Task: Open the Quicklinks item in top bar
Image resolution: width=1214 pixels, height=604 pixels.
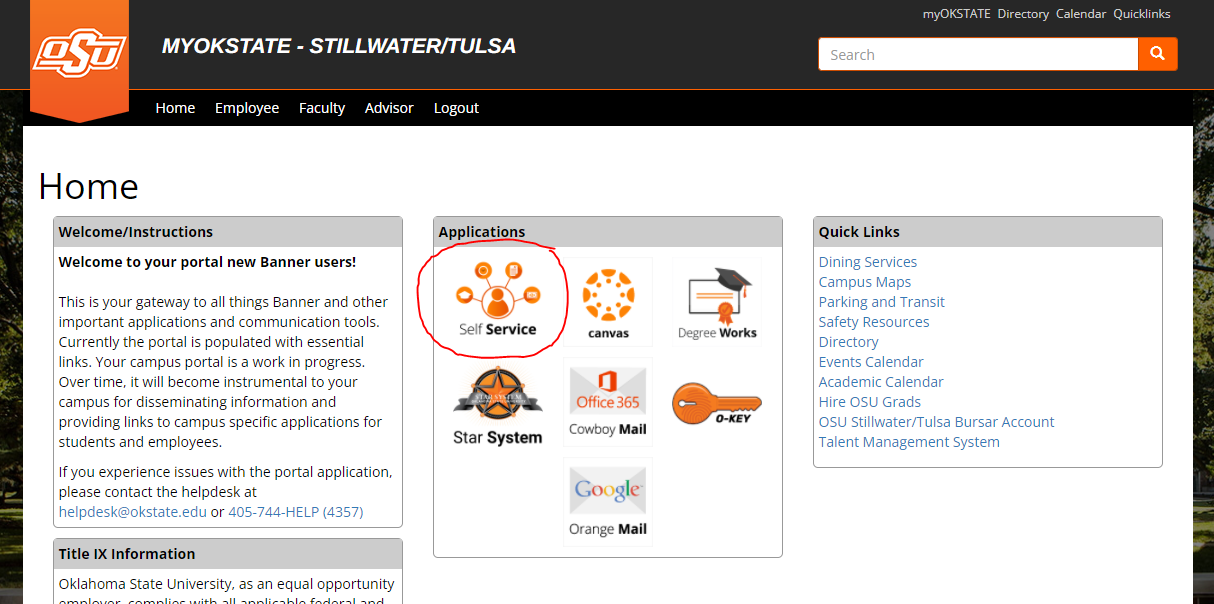Action: point(1141,14)
